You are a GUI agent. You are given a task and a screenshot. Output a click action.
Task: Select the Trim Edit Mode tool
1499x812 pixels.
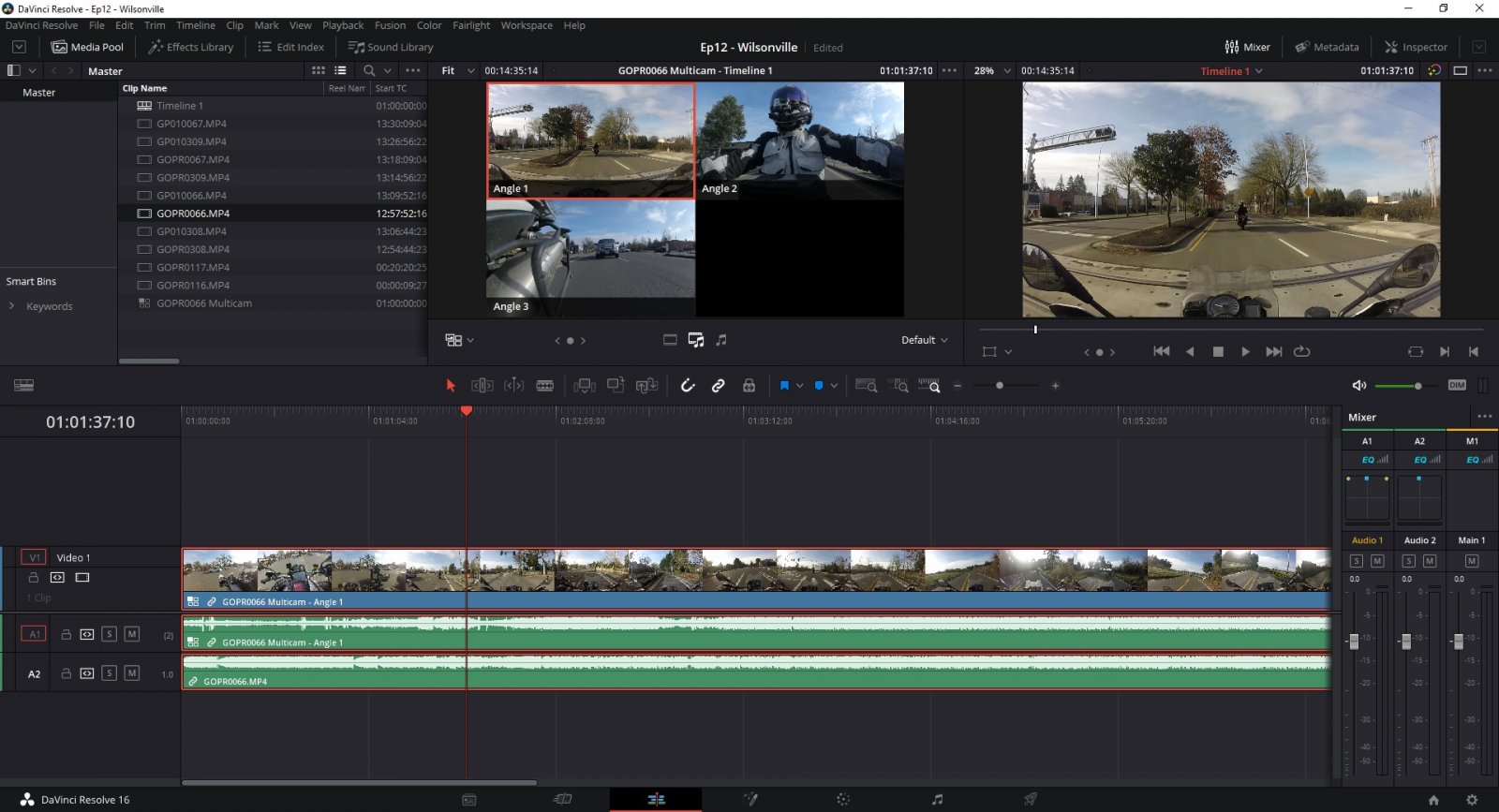coord(482,386)
